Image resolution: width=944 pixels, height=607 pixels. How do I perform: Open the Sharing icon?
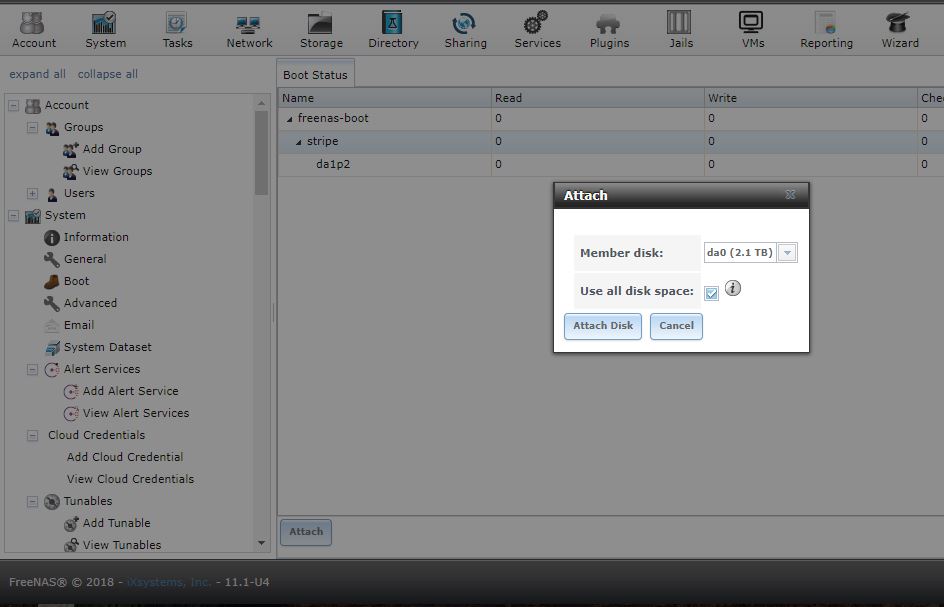(465, 24)
